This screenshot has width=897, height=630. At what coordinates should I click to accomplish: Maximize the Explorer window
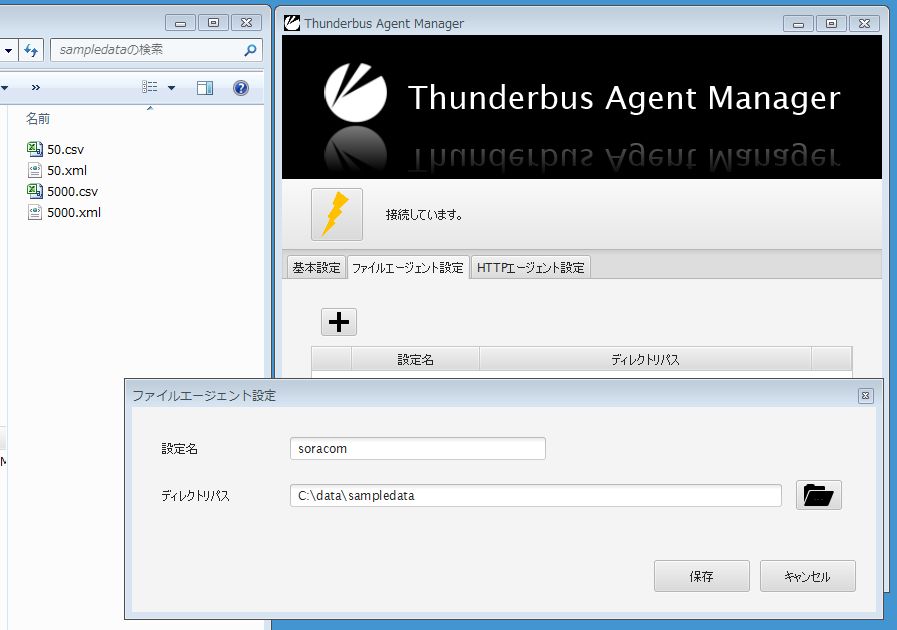click(213, 23)
